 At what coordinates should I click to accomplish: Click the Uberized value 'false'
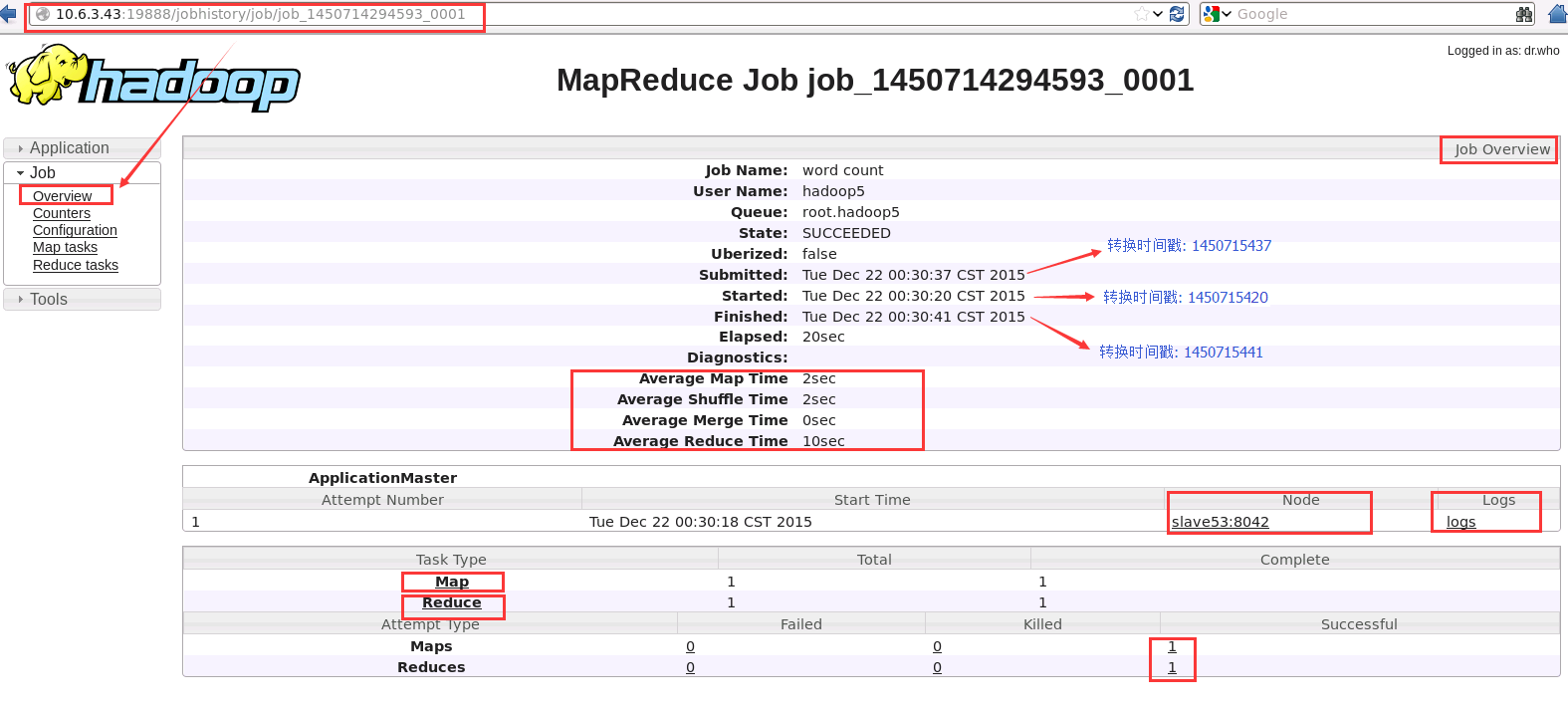coord(820,254)
